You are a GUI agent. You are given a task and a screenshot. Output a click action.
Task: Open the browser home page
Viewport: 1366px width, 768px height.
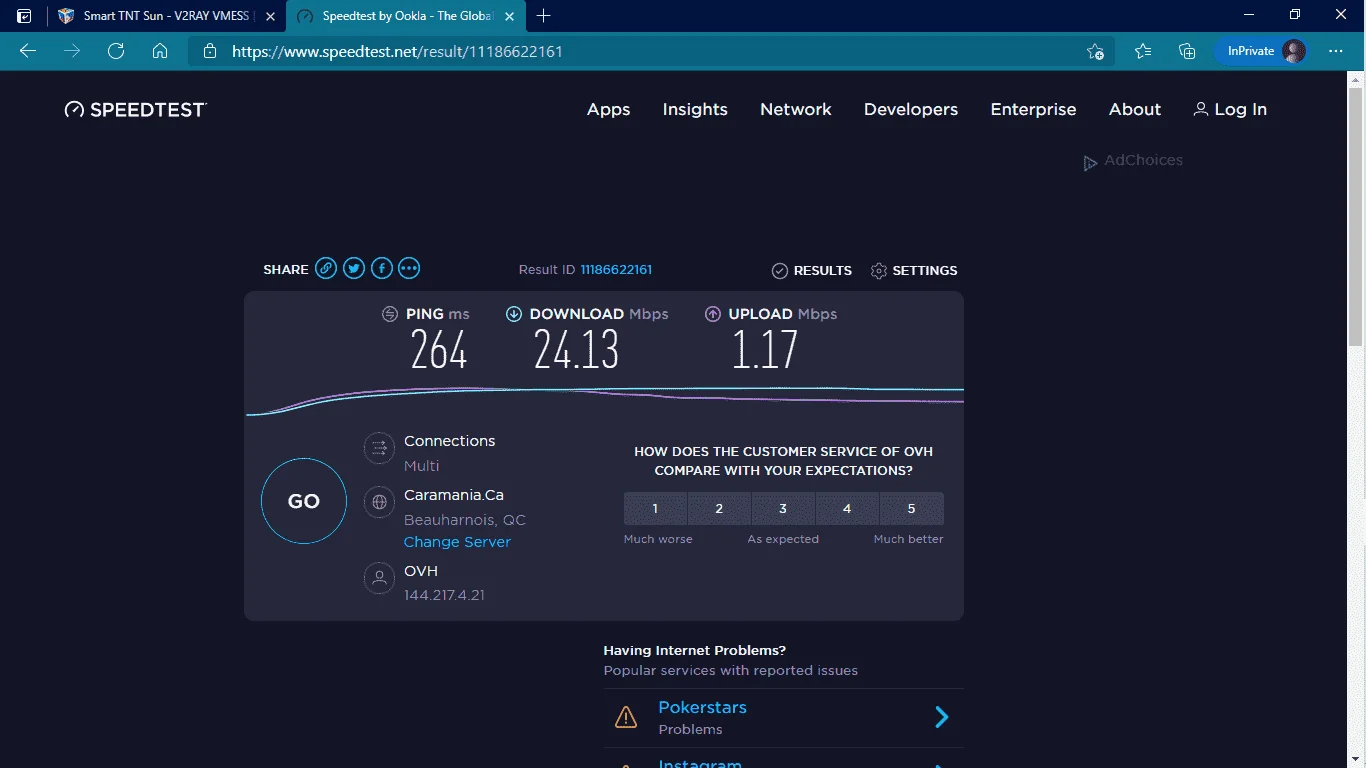pyautogui.click(x=160, y=51)
